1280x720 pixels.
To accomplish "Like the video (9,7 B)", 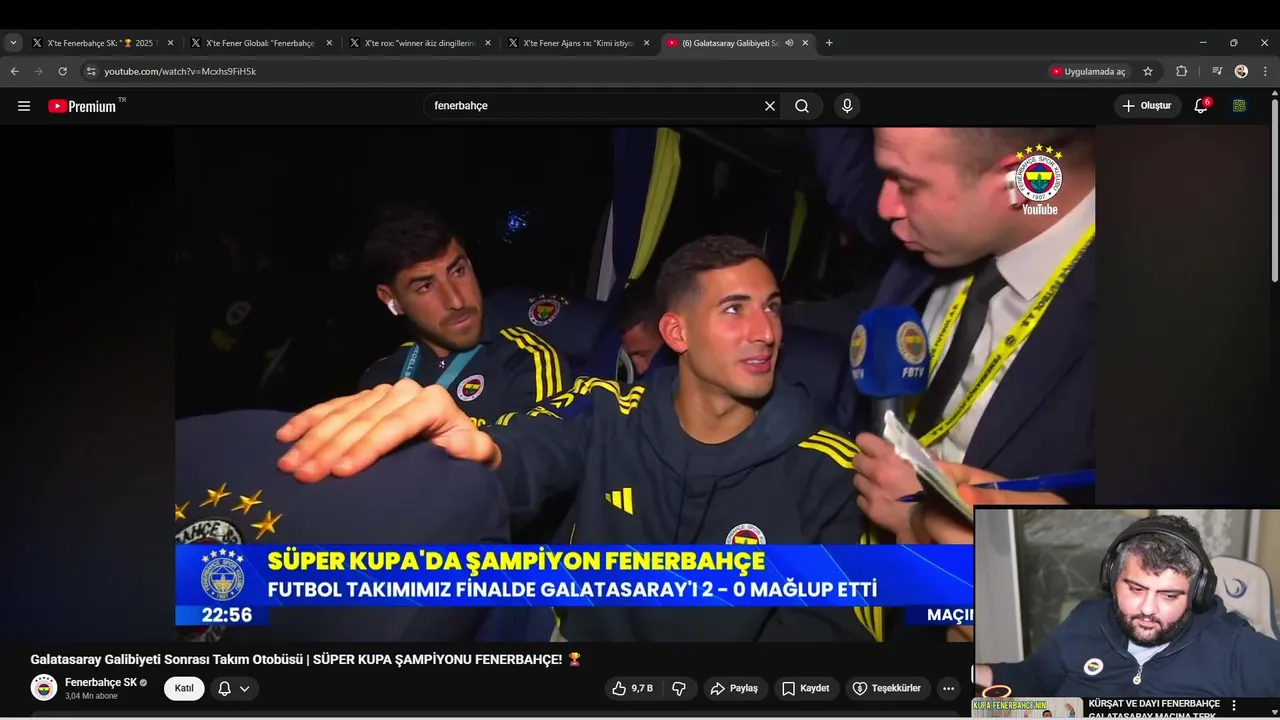I will 632,688.
